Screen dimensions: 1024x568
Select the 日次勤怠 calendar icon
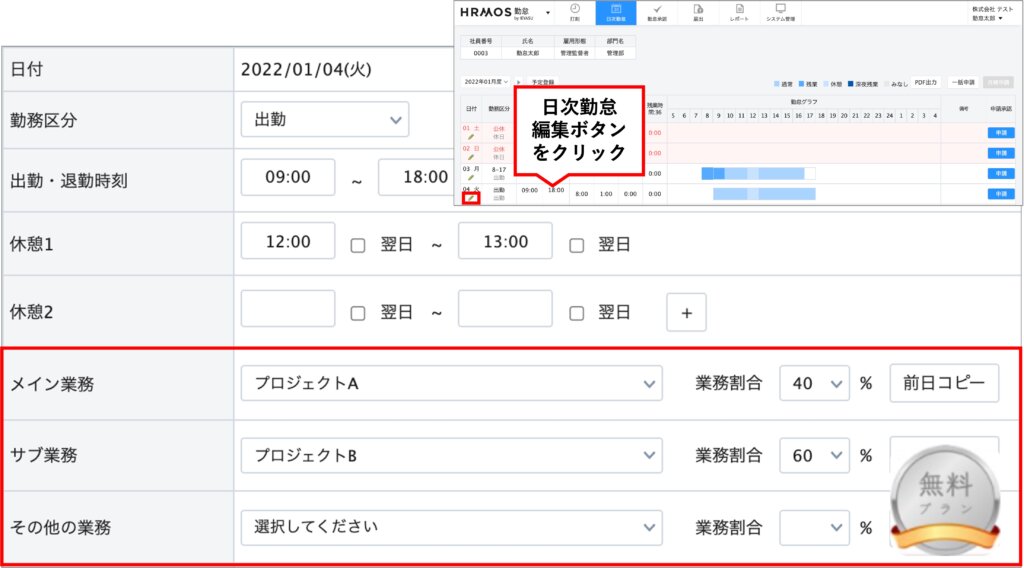click(x=615, y=12)
